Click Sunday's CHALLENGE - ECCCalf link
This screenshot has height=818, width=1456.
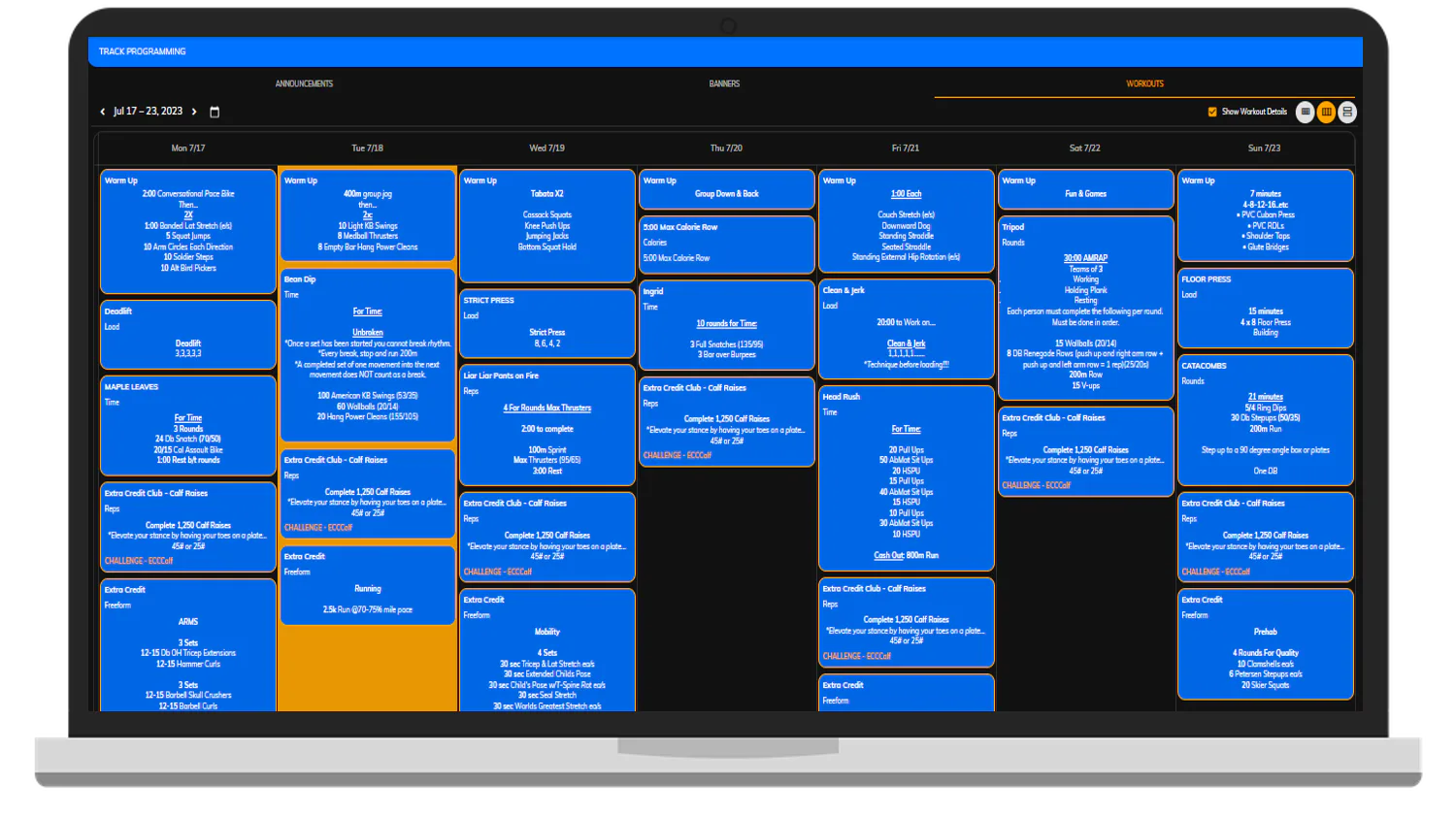(1216, 572)
